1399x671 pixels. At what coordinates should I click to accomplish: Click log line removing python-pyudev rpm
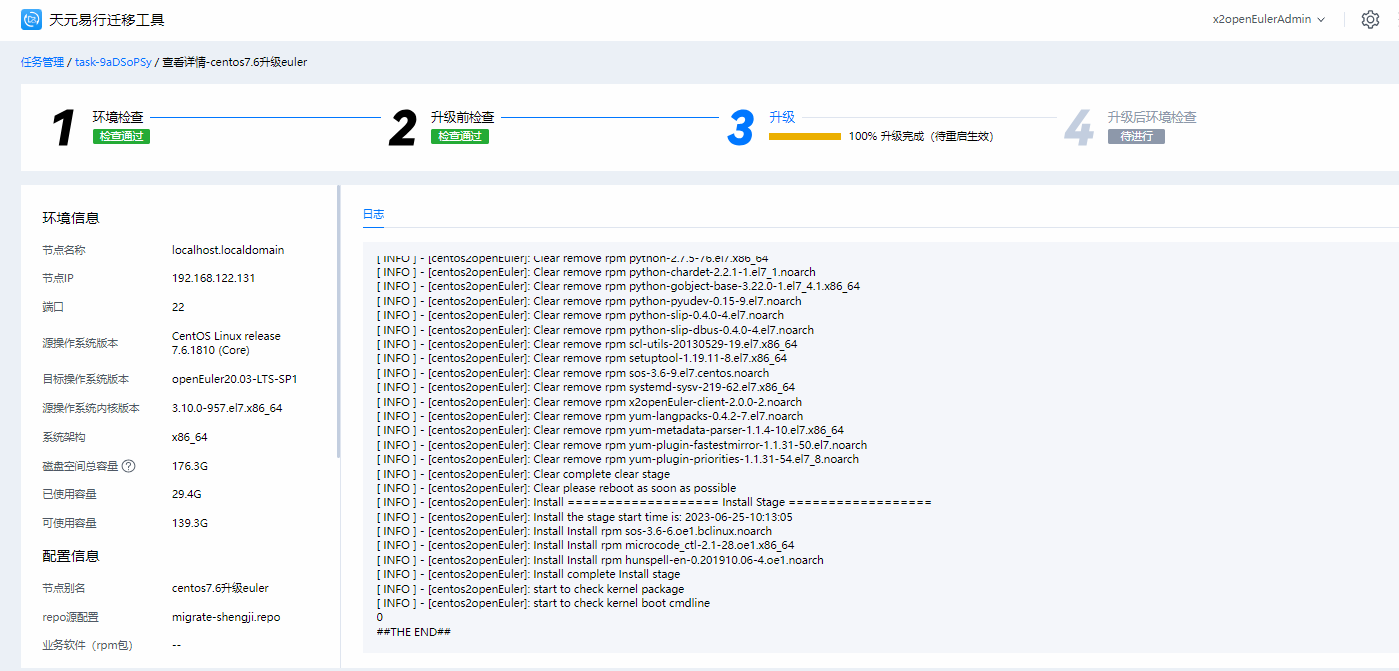click(589, 301)
